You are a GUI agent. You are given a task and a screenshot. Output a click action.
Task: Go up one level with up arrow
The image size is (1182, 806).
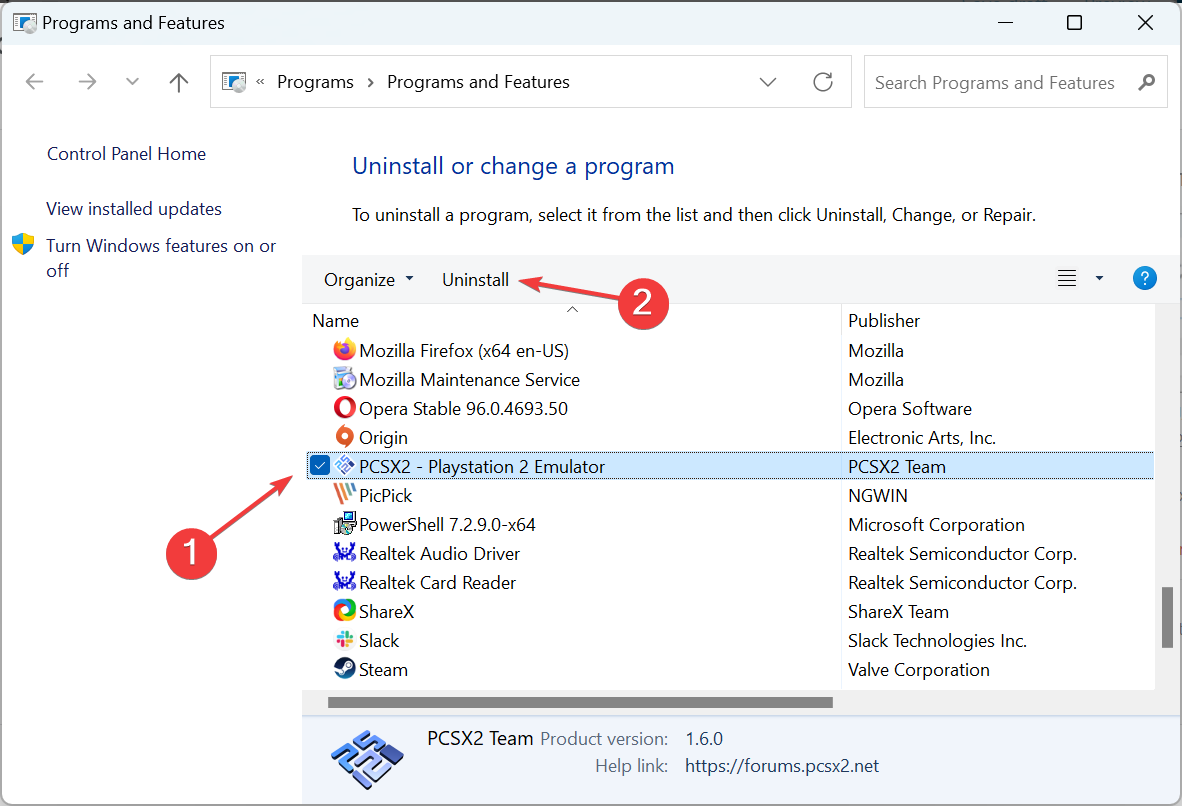[x=179, y=81]
